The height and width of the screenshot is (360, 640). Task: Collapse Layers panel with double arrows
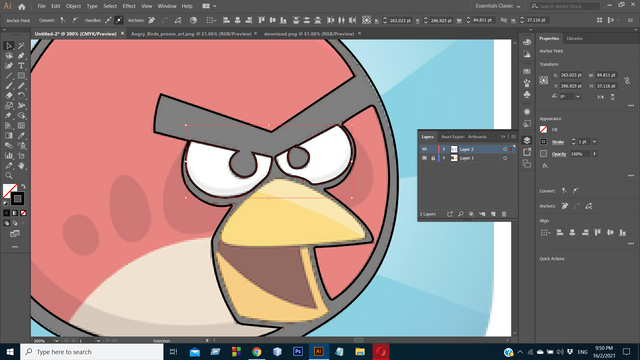pyautogui.click(x=503, y=137)
